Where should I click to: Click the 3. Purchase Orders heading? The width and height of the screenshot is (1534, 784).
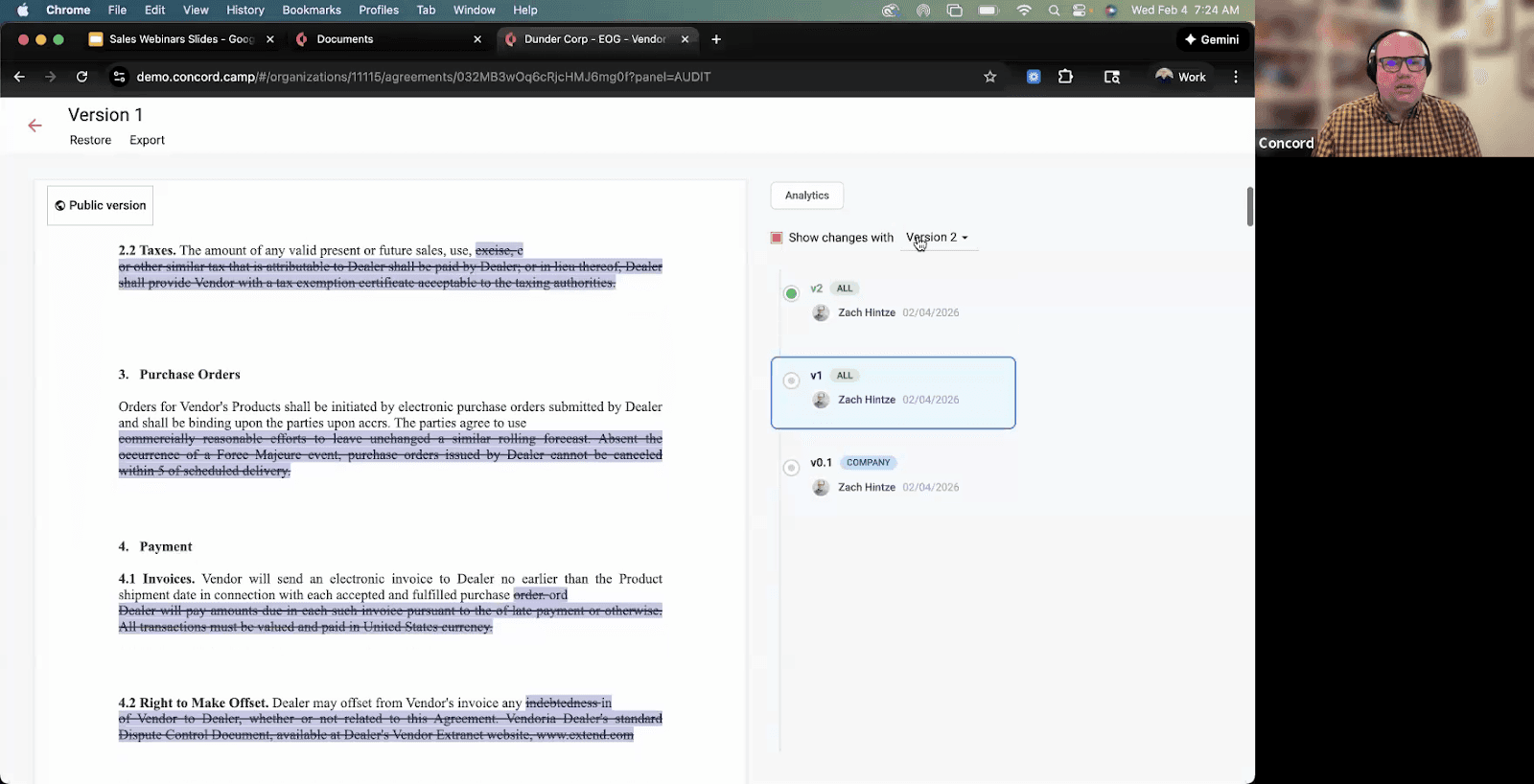click(179, 375)
